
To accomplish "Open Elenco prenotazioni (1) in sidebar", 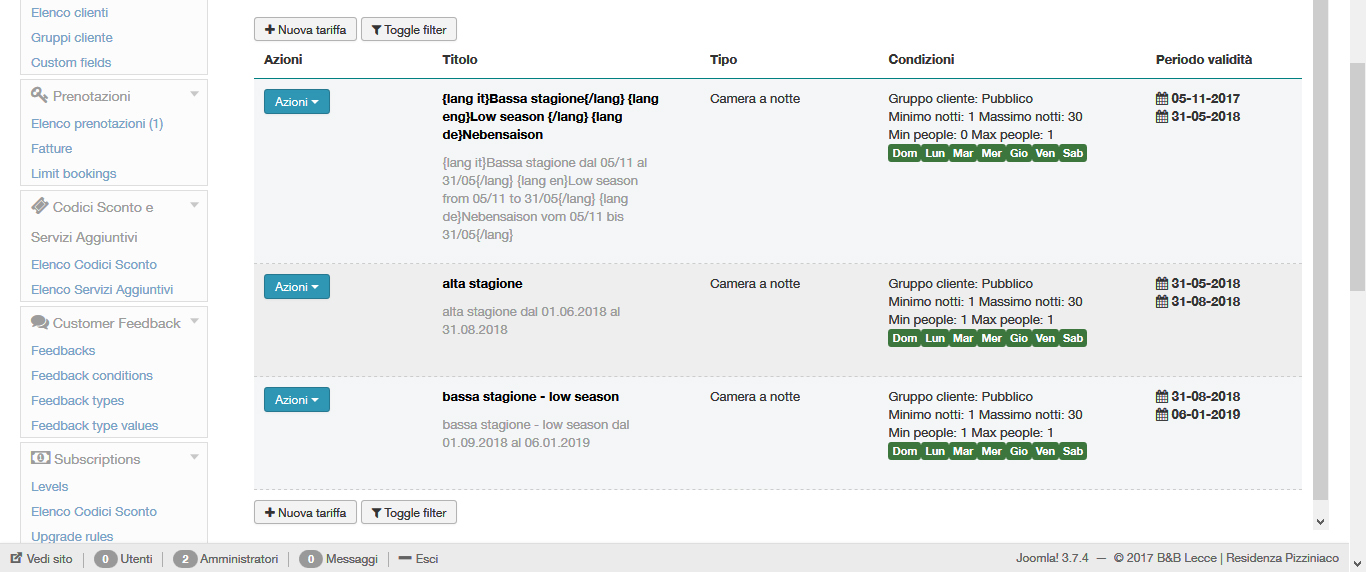I will pos(97,124).
